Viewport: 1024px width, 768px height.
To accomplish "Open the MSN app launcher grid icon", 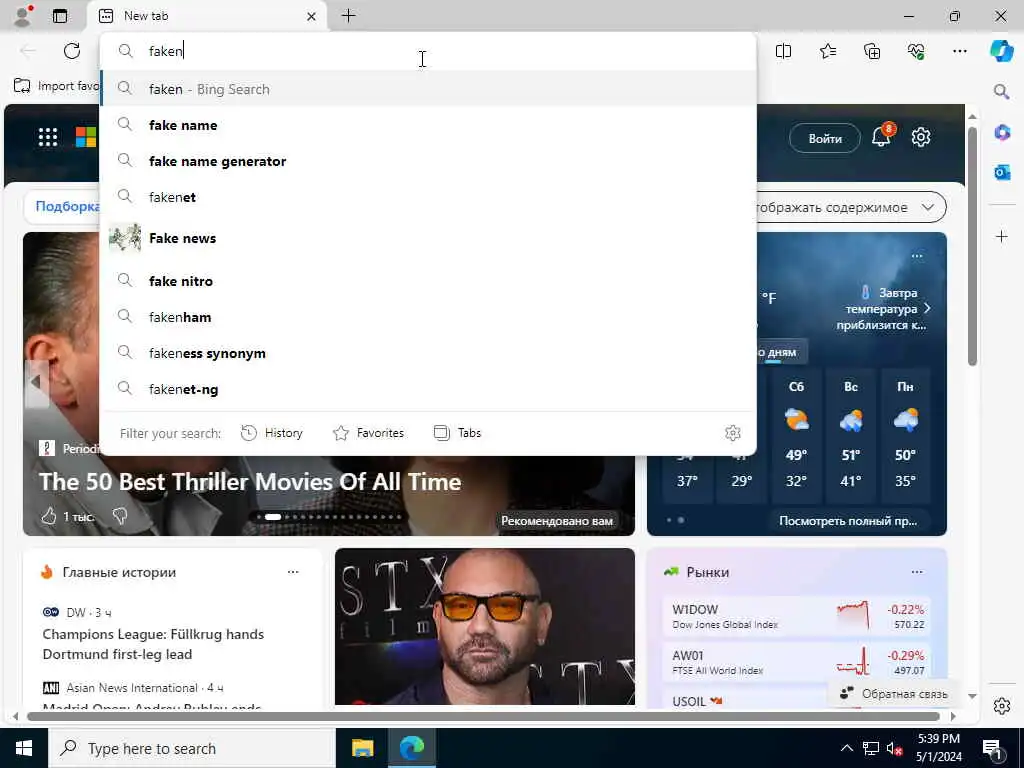I will [48, 137].
